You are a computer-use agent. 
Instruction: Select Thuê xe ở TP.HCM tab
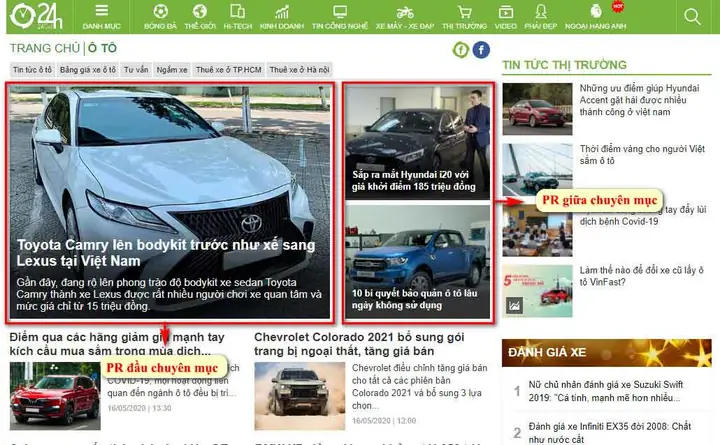229,70
